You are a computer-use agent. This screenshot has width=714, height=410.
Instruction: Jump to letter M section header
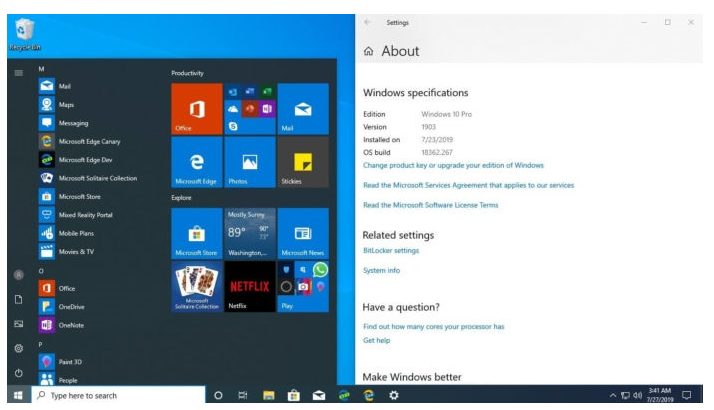[41, 69]
